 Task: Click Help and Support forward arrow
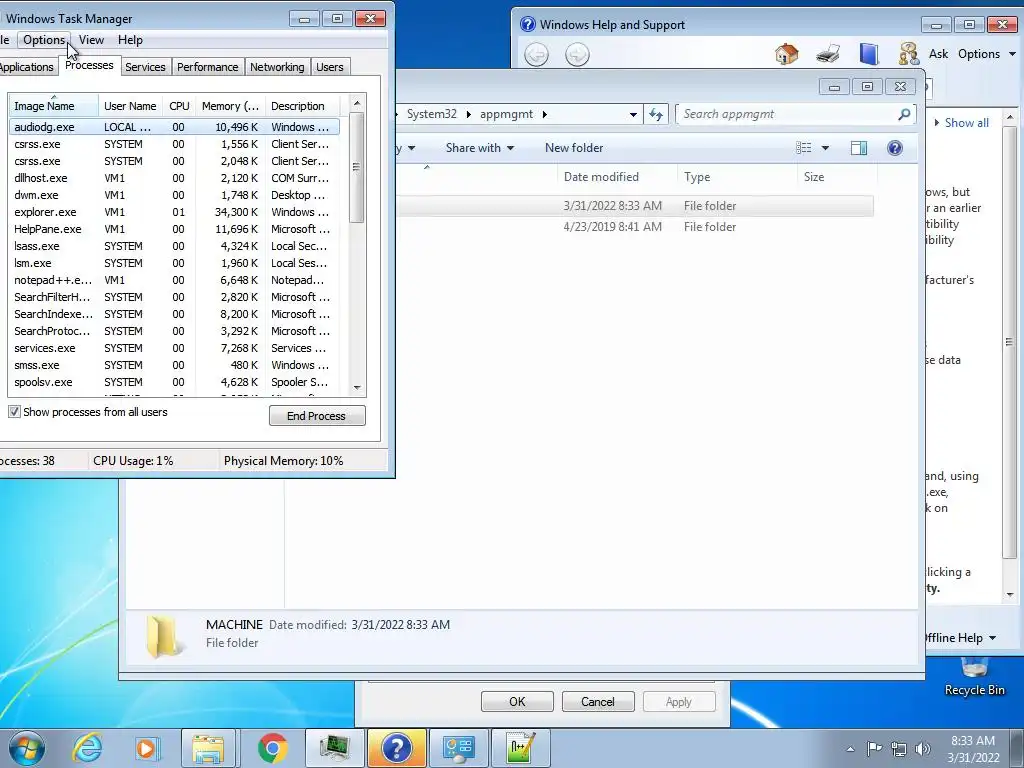(577, 54)
